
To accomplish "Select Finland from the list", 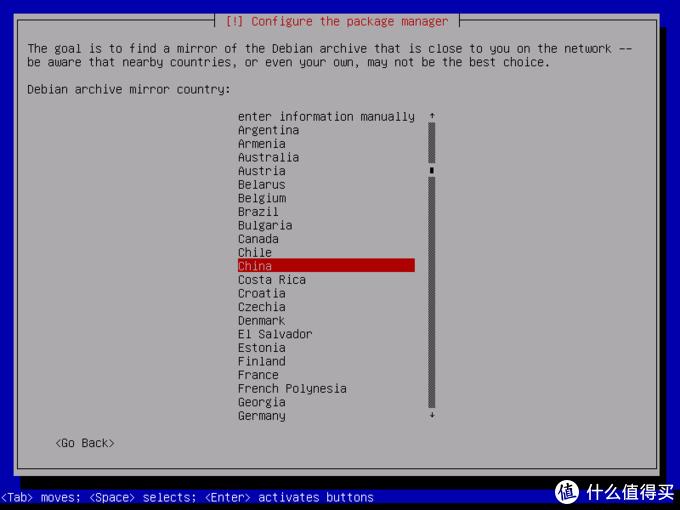I will pyautogui.click(x=262, y=361).
